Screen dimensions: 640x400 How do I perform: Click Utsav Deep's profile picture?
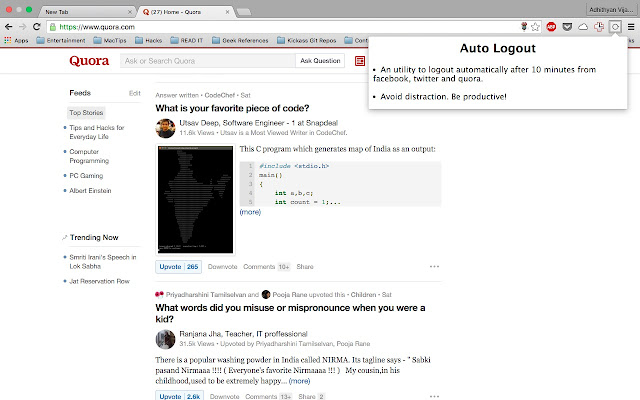(x=165, y=128)
